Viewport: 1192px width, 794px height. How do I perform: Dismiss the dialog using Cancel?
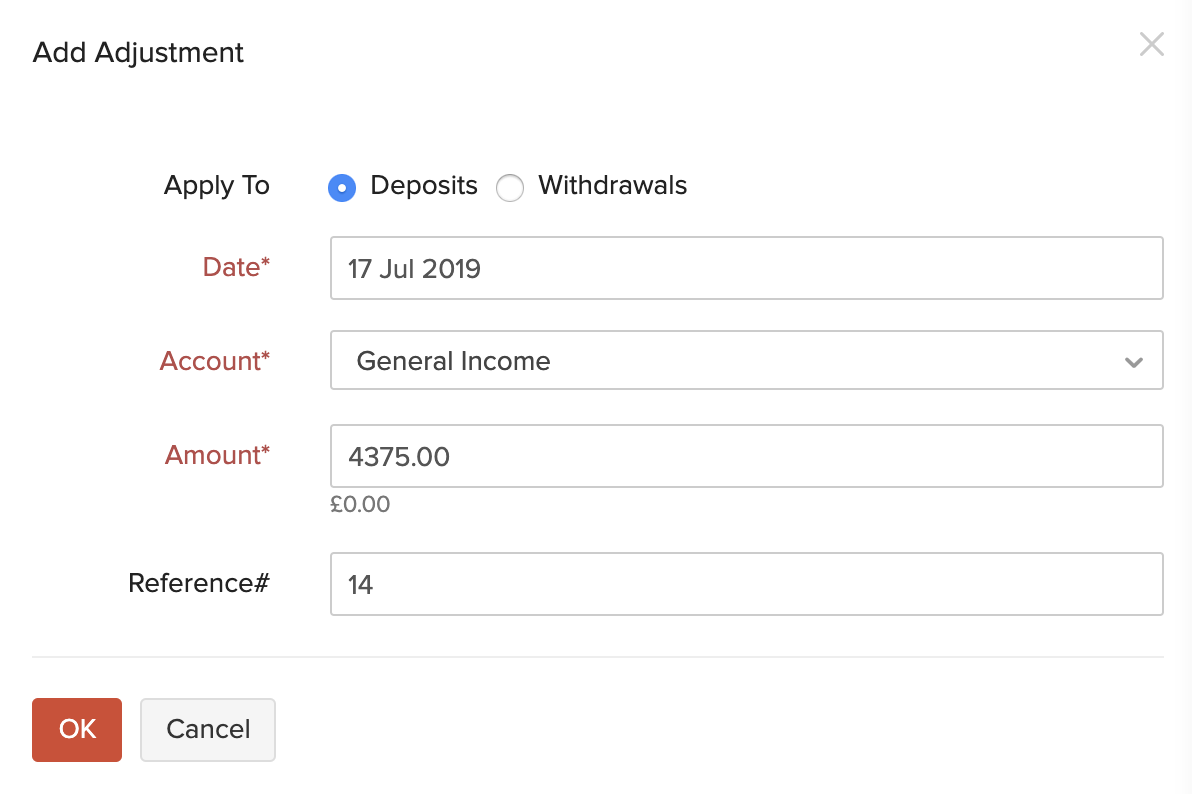[207, 729]
